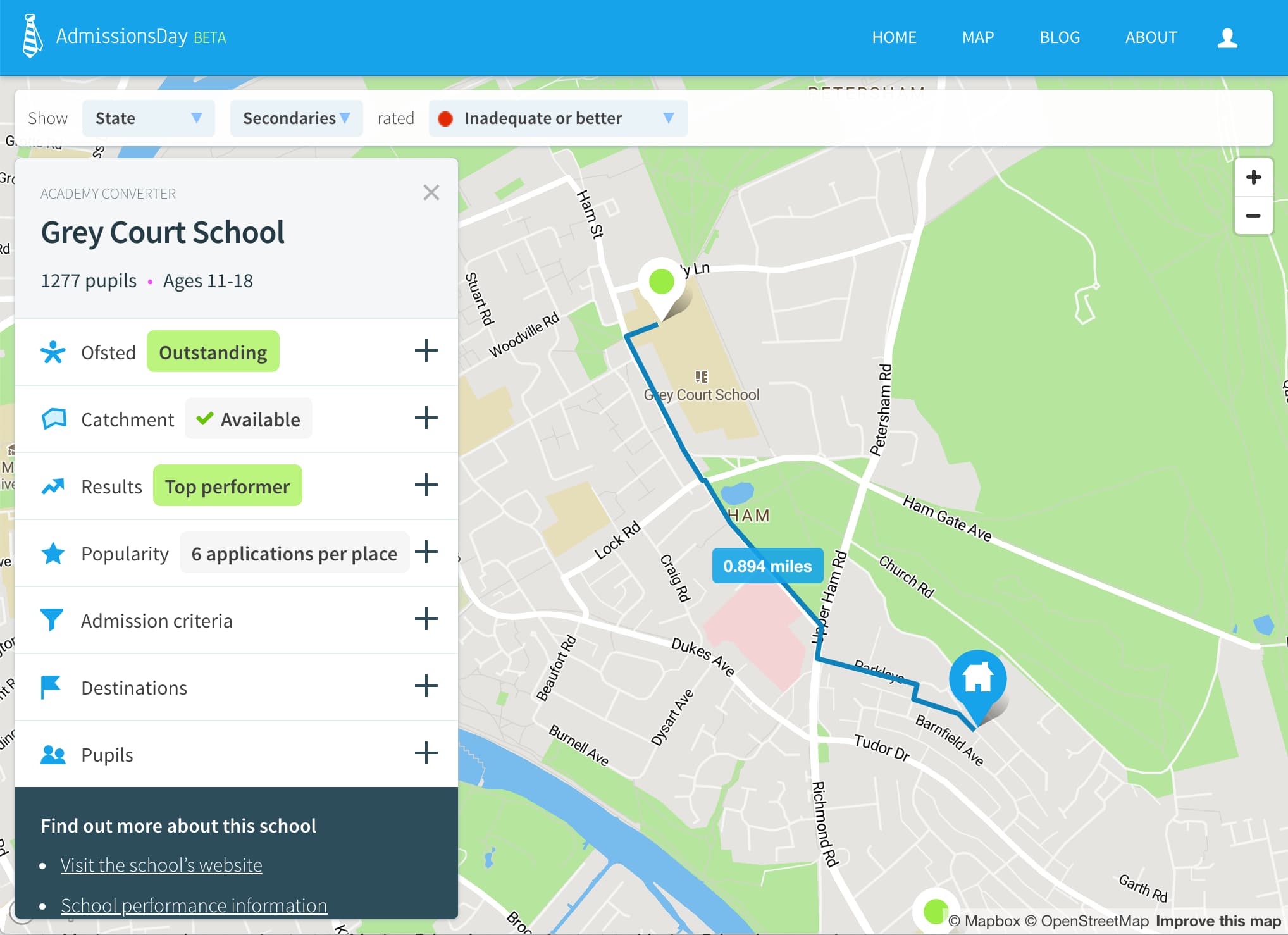Click the Admission criteria funnel icon
The image size is (1288, 935).
52,619
